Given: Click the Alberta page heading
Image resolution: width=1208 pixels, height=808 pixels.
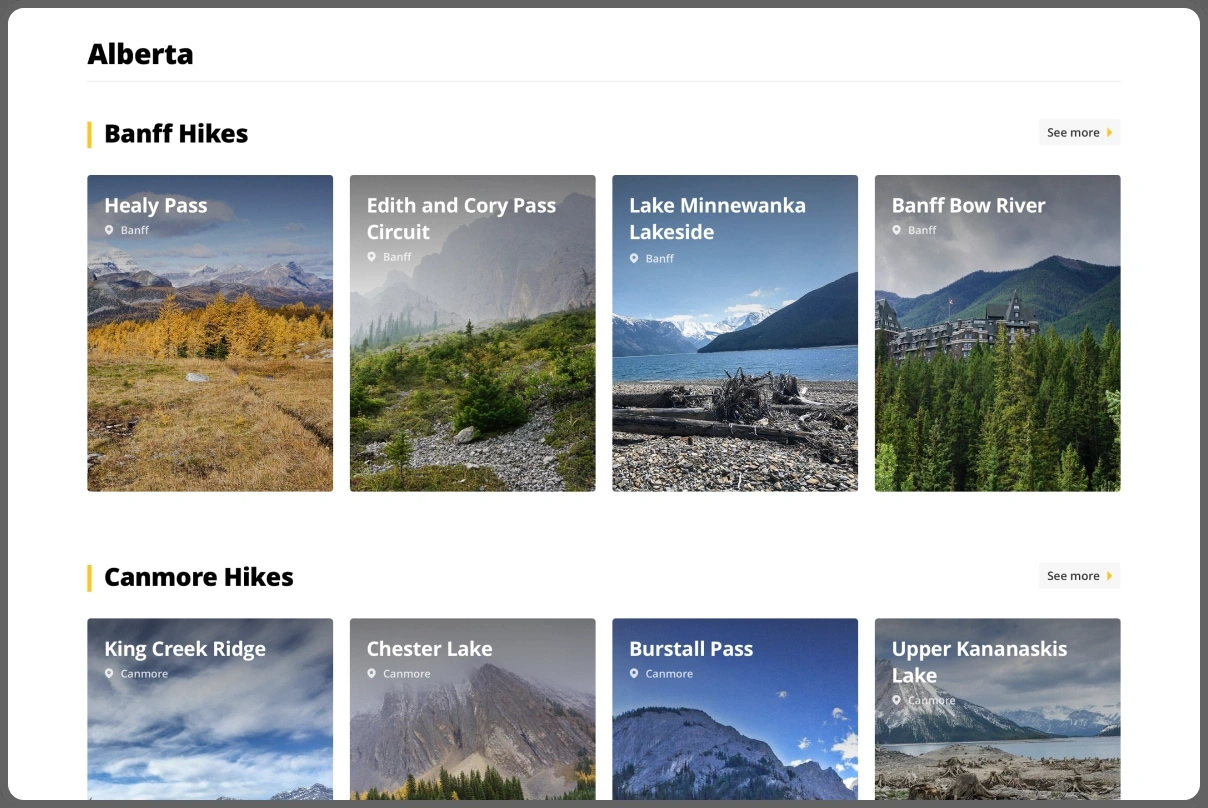Looking at the screenshot, I should pos(140,54).
